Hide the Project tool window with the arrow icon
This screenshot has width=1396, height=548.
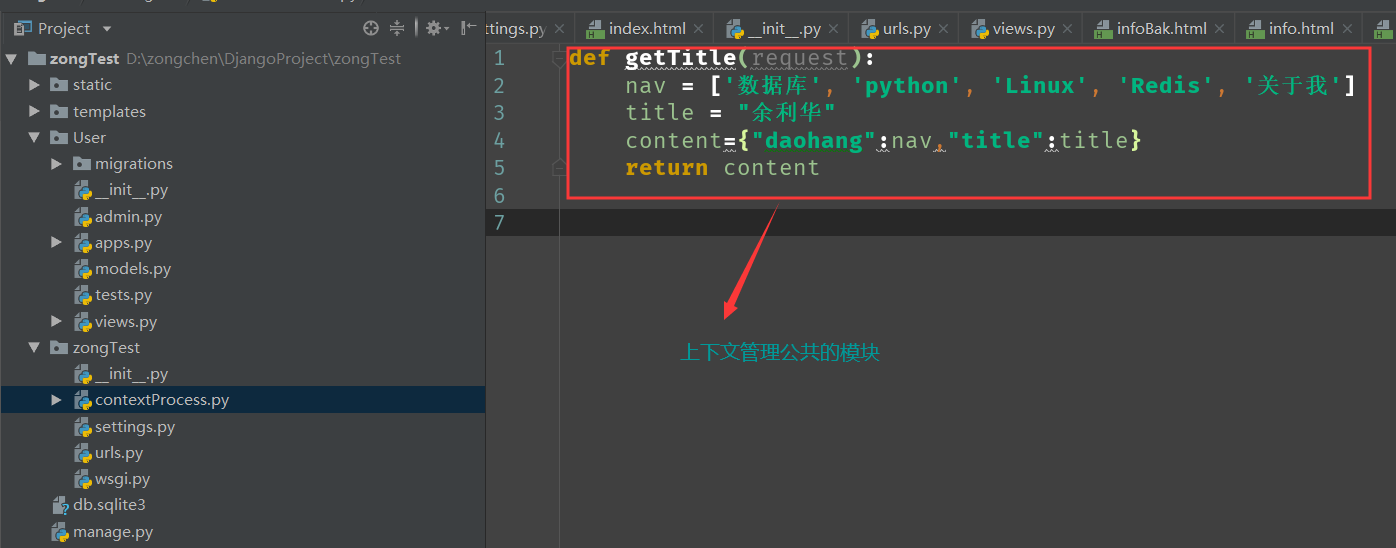coord(468,28)
